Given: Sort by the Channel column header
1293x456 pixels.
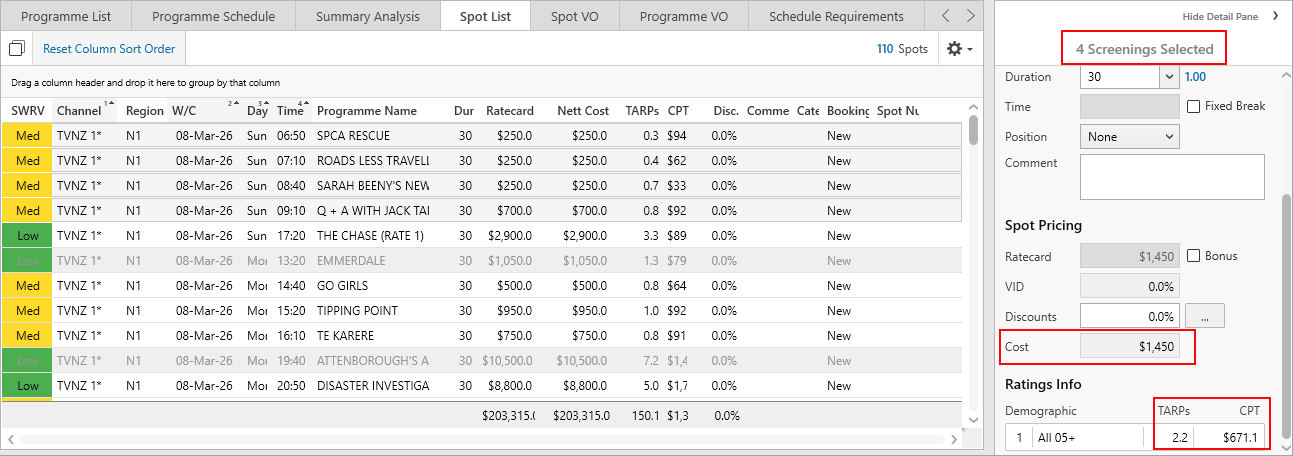Looking at the screenshot, I should point(79,111).
